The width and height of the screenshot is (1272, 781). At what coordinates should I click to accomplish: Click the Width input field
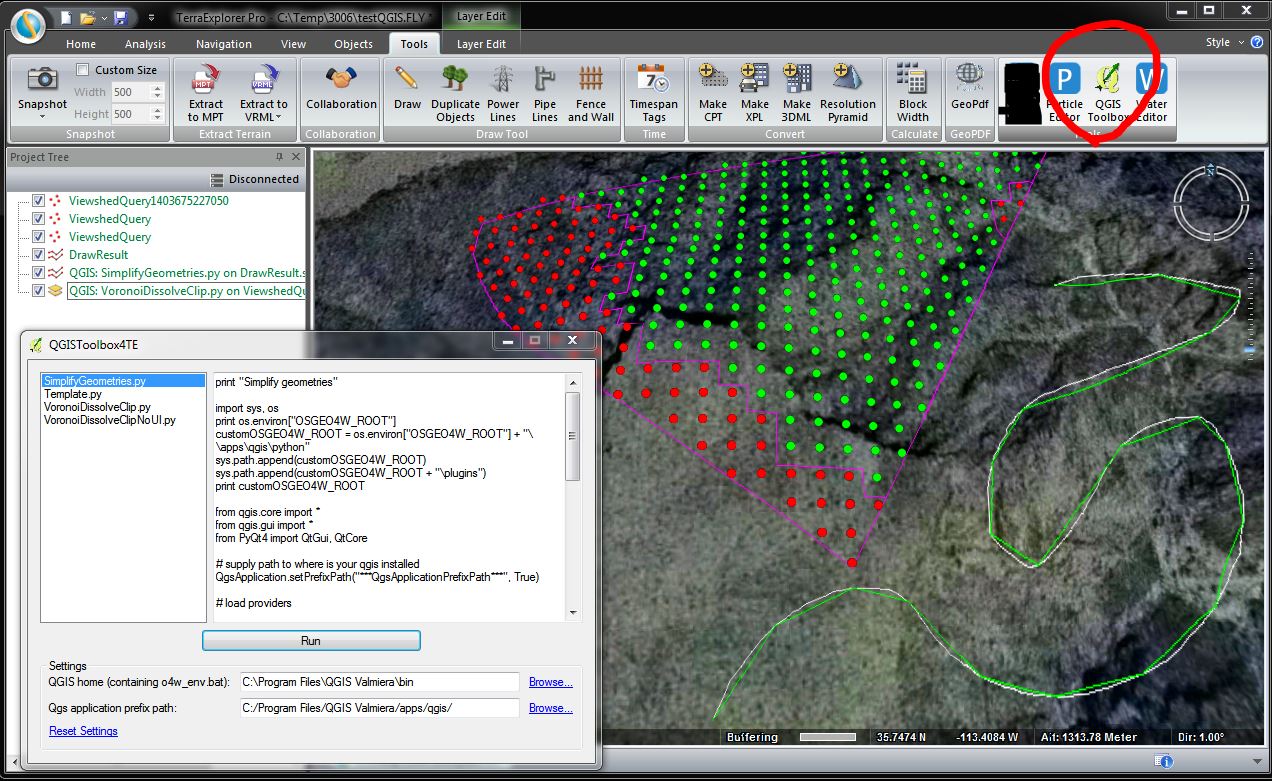coord(129,92)
